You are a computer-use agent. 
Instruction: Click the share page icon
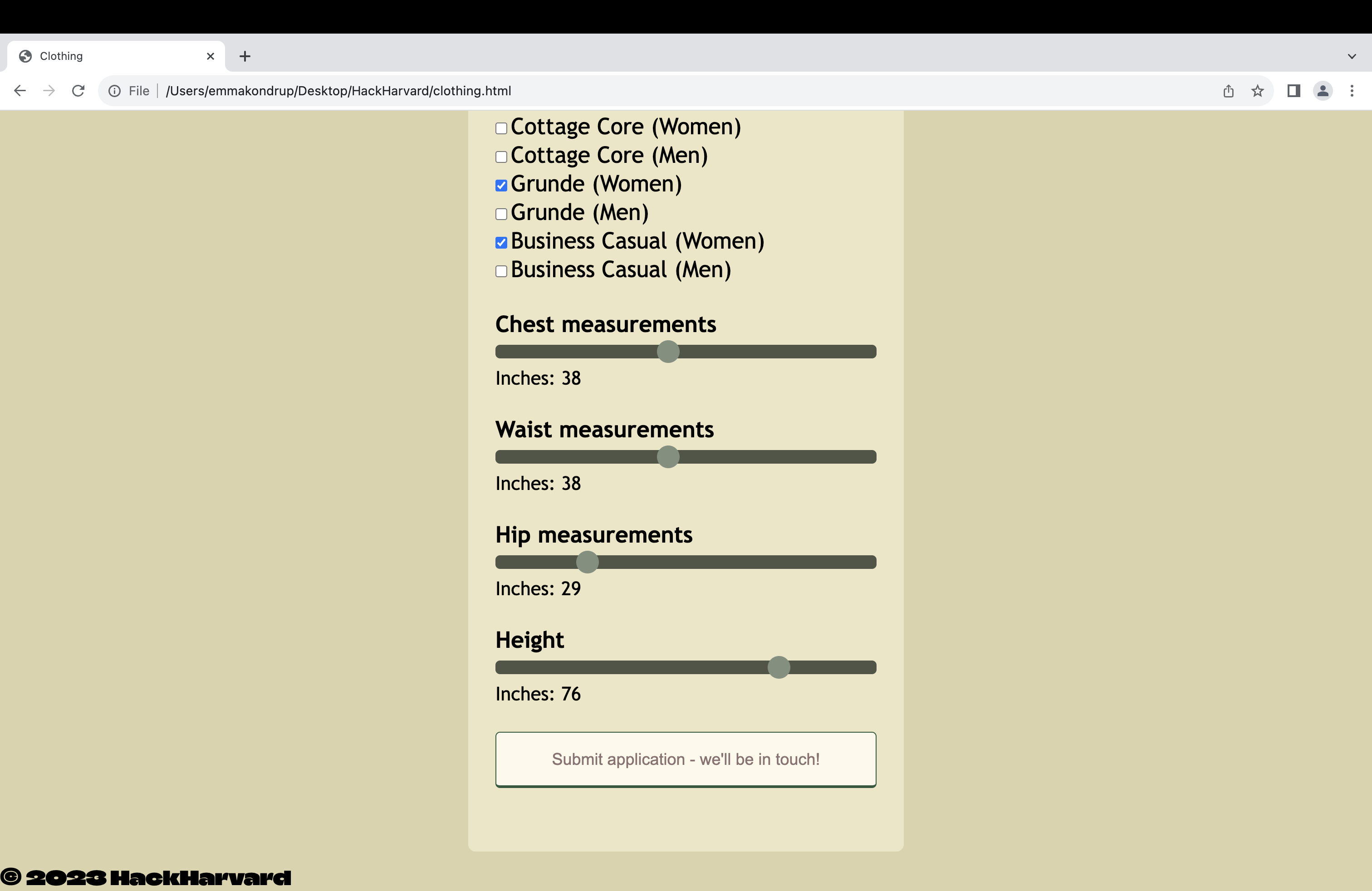1229,90
